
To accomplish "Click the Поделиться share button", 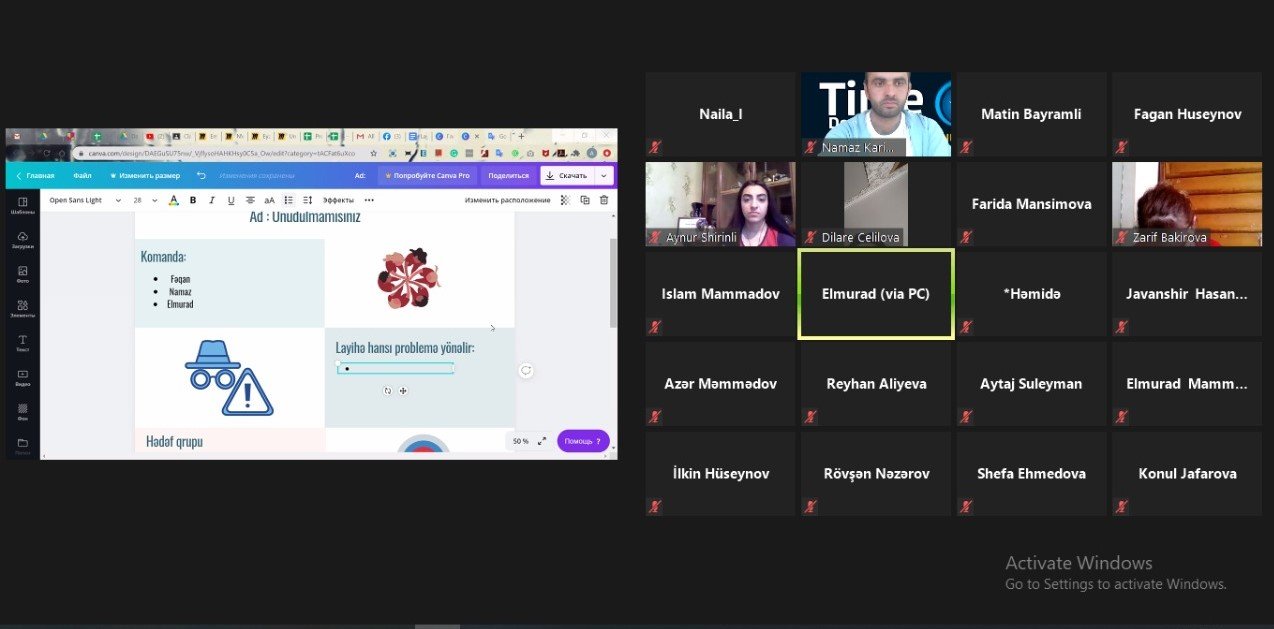I will (x=509, y=175).
